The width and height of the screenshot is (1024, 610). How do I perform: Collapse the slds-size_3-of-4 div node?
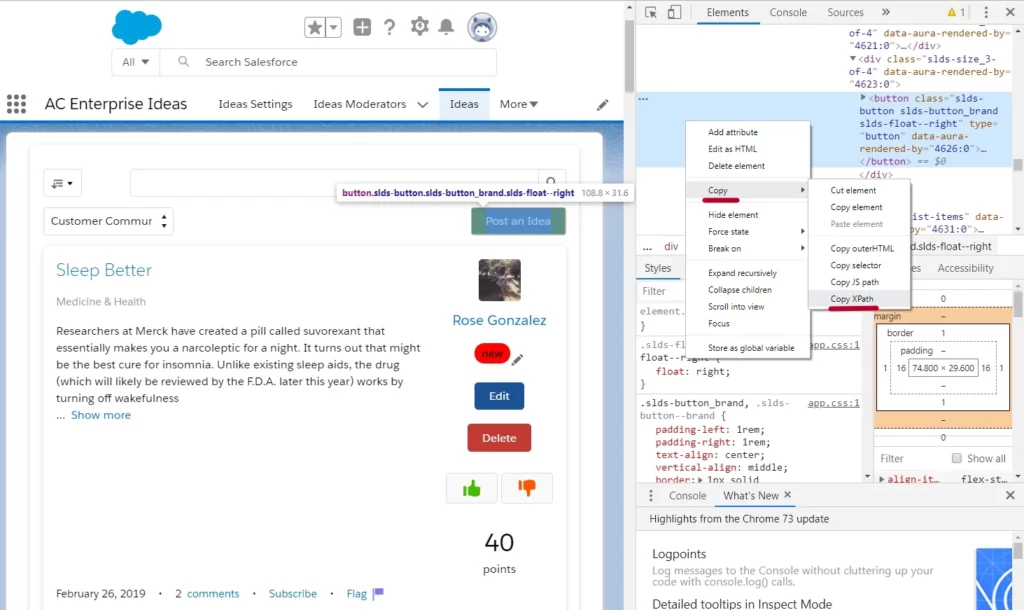(853, 59)
